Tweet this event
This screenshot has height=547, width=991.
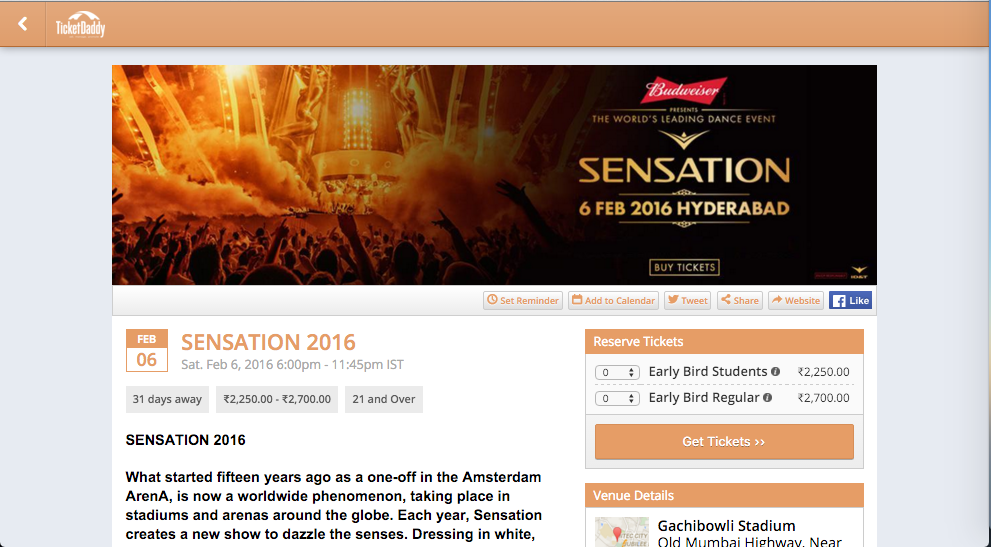coord(688,300)
